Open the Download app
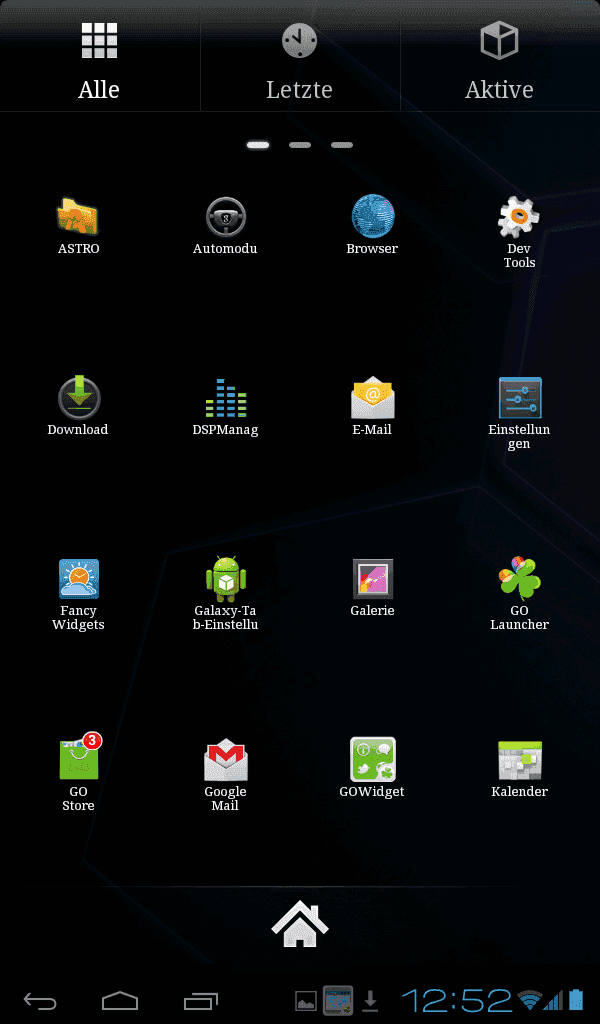 tap(78, 398)
